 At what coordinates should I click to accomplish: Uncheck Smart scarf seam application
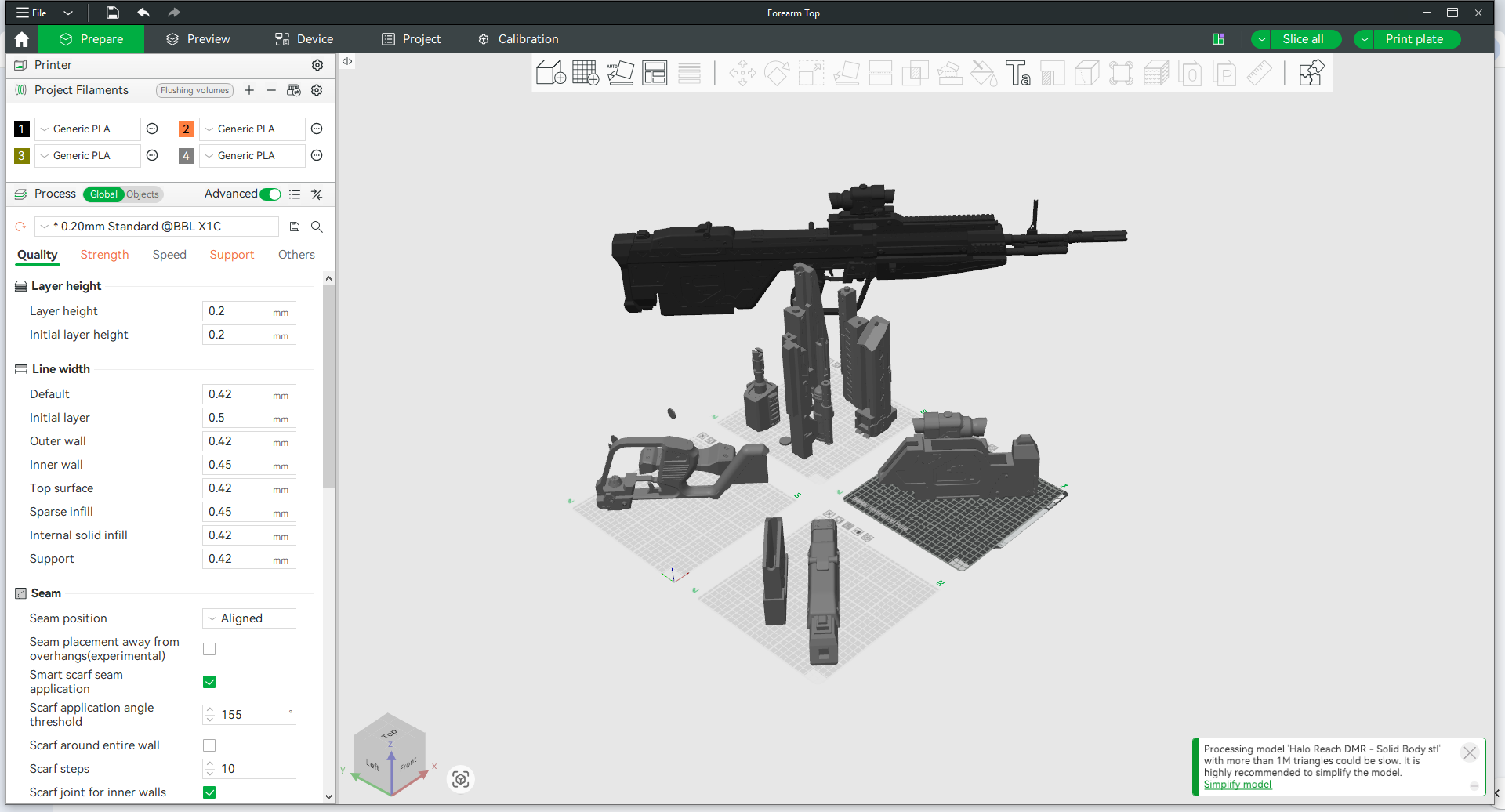click(209, 682)
